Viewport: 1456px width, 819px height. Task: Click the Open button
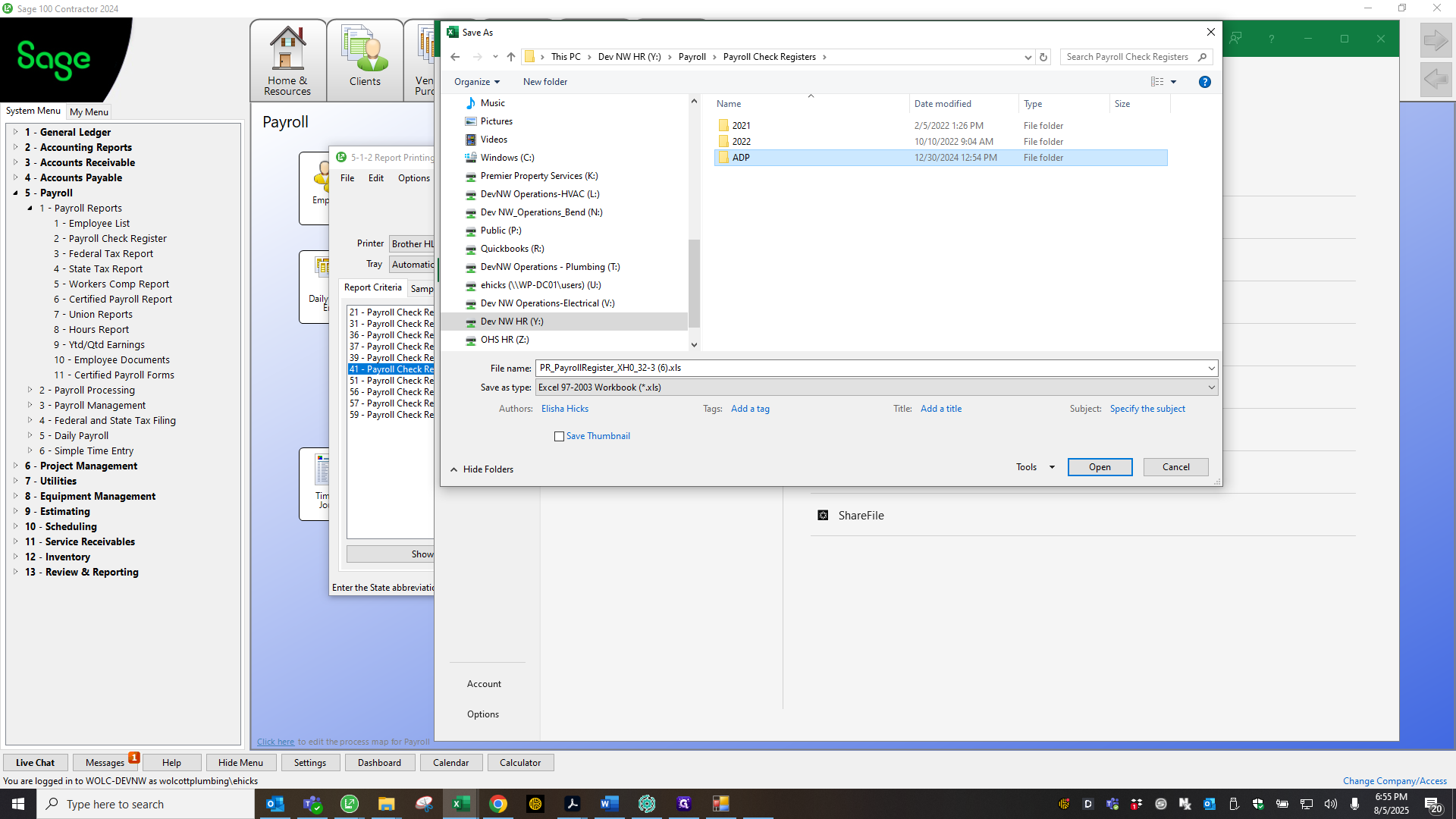pyautogui.click(x=1100, y=467)
